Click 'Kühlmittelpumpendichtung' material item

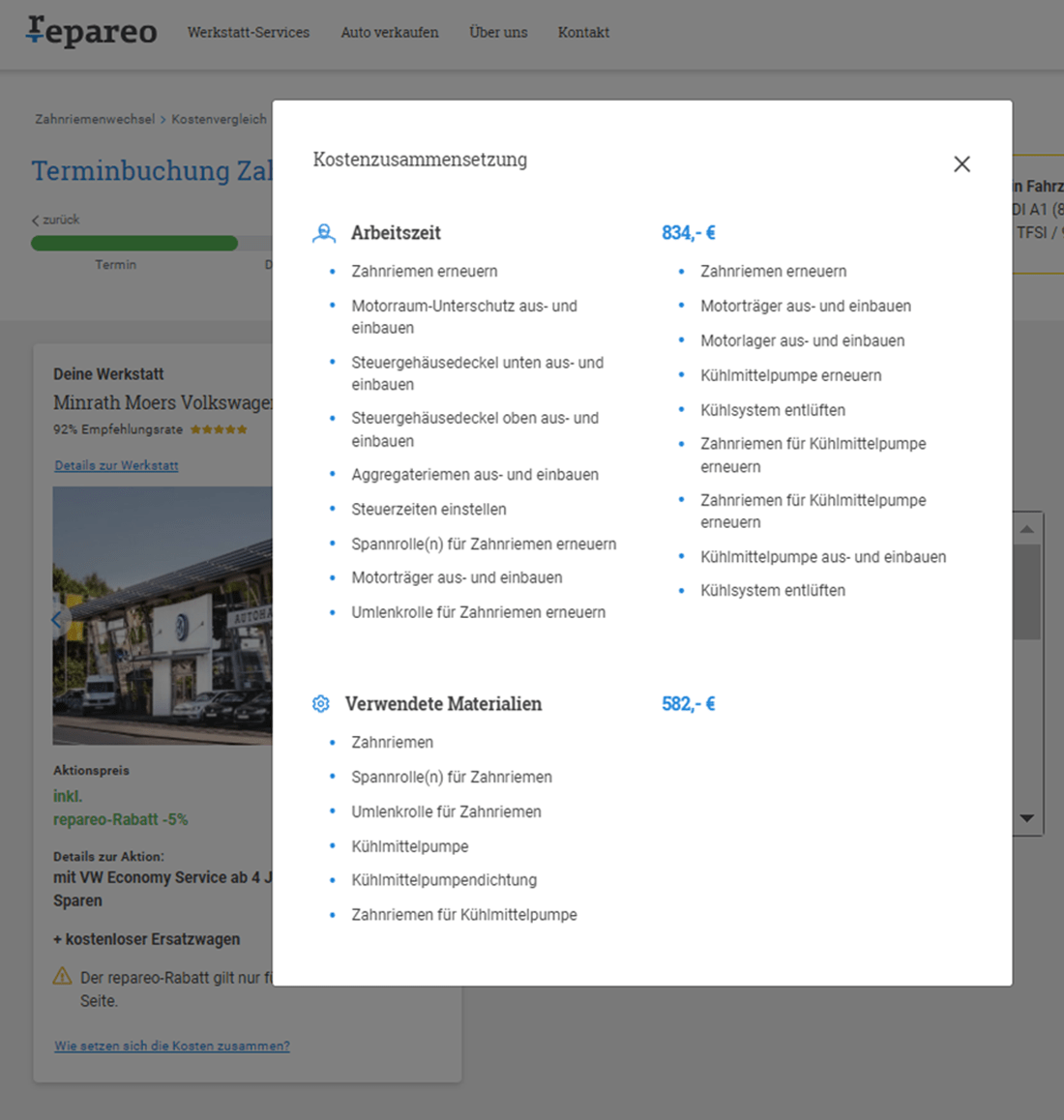point(444,880)
